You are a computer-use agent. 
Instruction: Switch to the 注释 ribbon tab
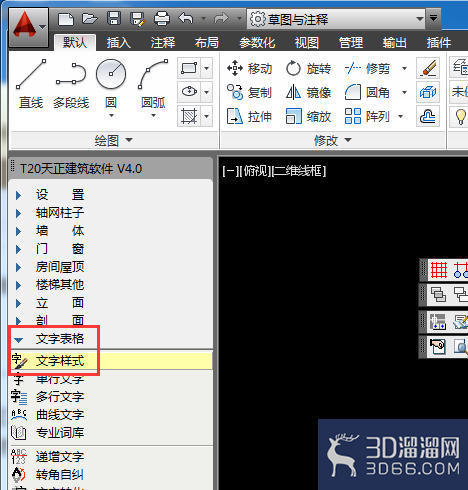(x=163, y=43)
